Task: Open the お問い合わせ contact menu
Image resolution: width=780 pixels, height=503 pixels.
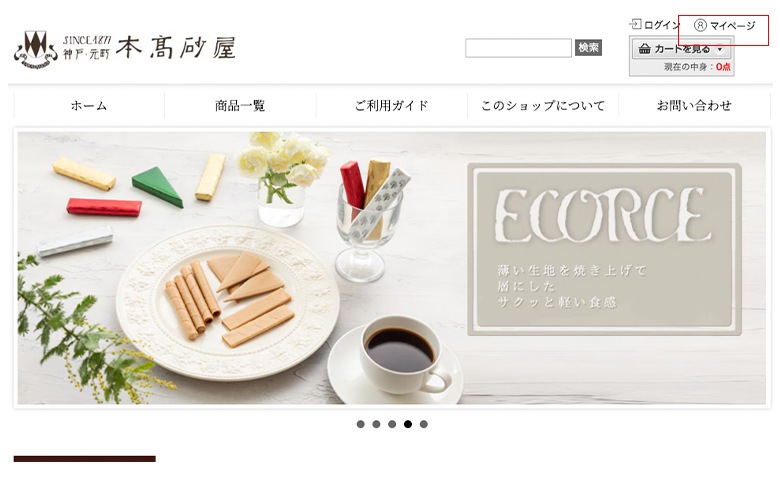Action: pyautogui.click(x=694, y=105)
